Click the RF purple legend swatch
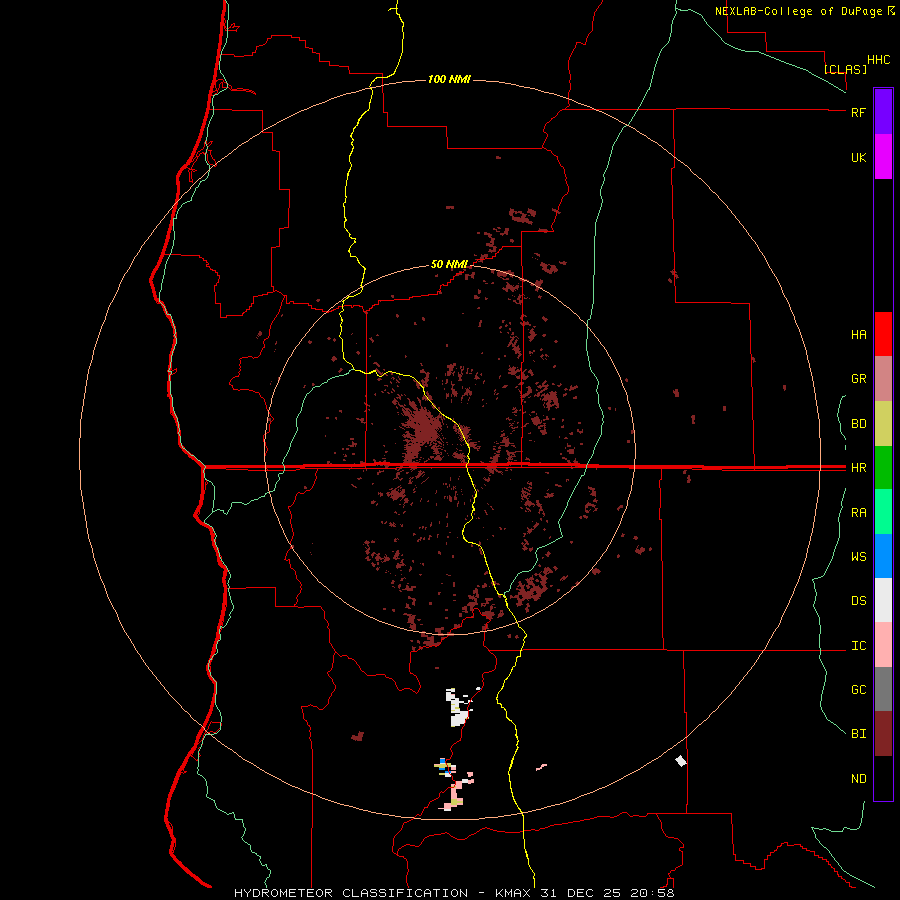 (883, 112)
